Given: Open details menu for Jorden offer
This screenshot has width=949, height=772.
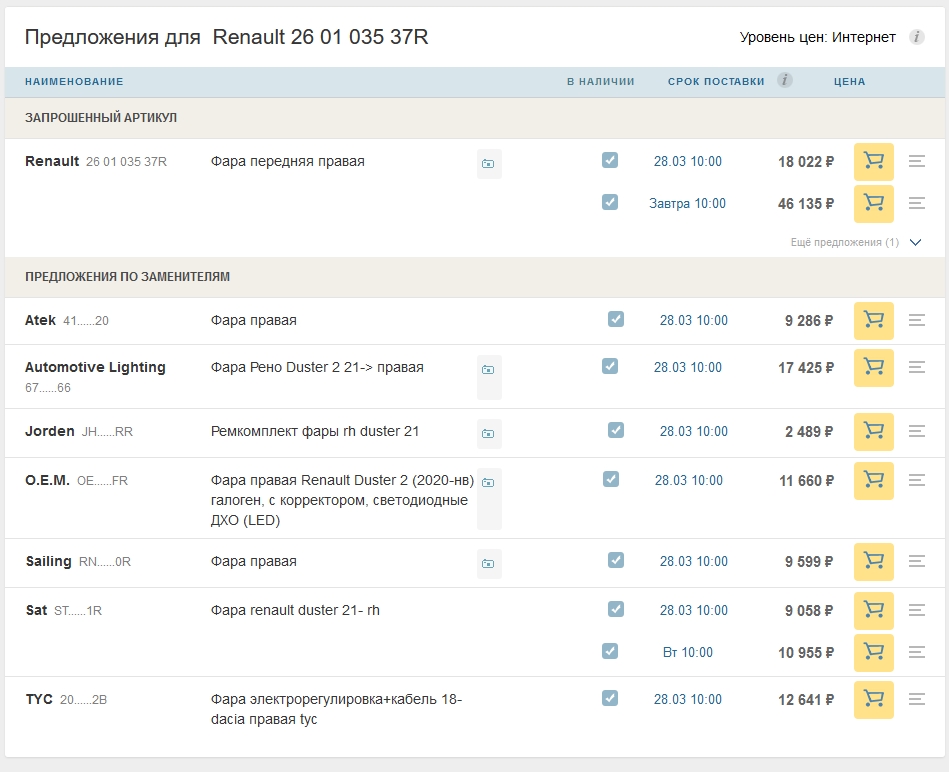Looking at the screenshot, I should [916, 431].
